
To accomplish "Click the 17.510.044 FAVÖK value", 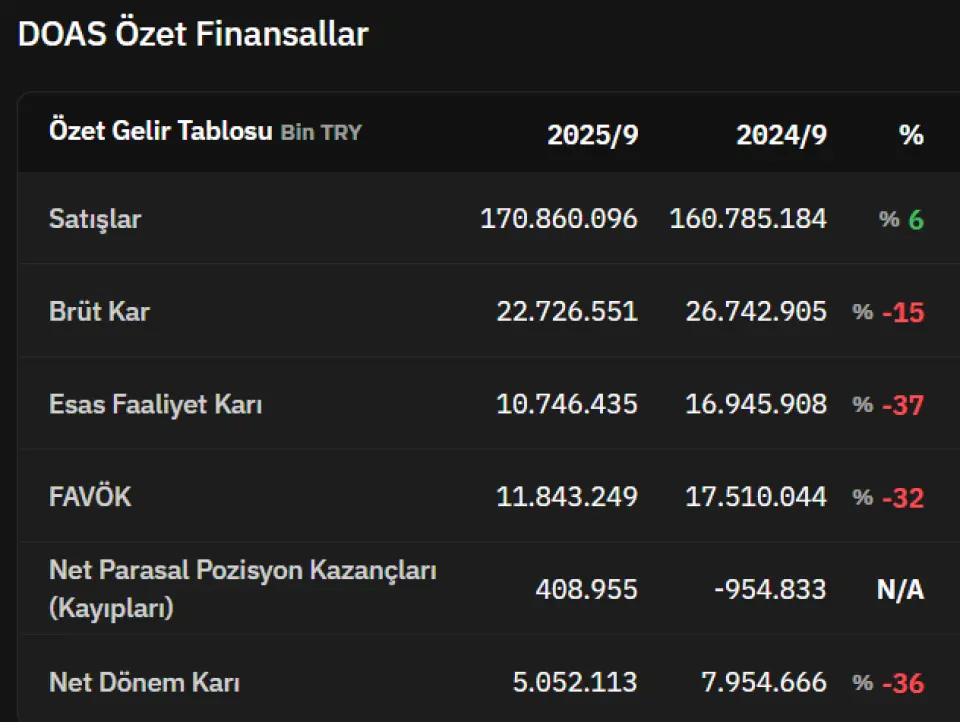I will point(755,497).
